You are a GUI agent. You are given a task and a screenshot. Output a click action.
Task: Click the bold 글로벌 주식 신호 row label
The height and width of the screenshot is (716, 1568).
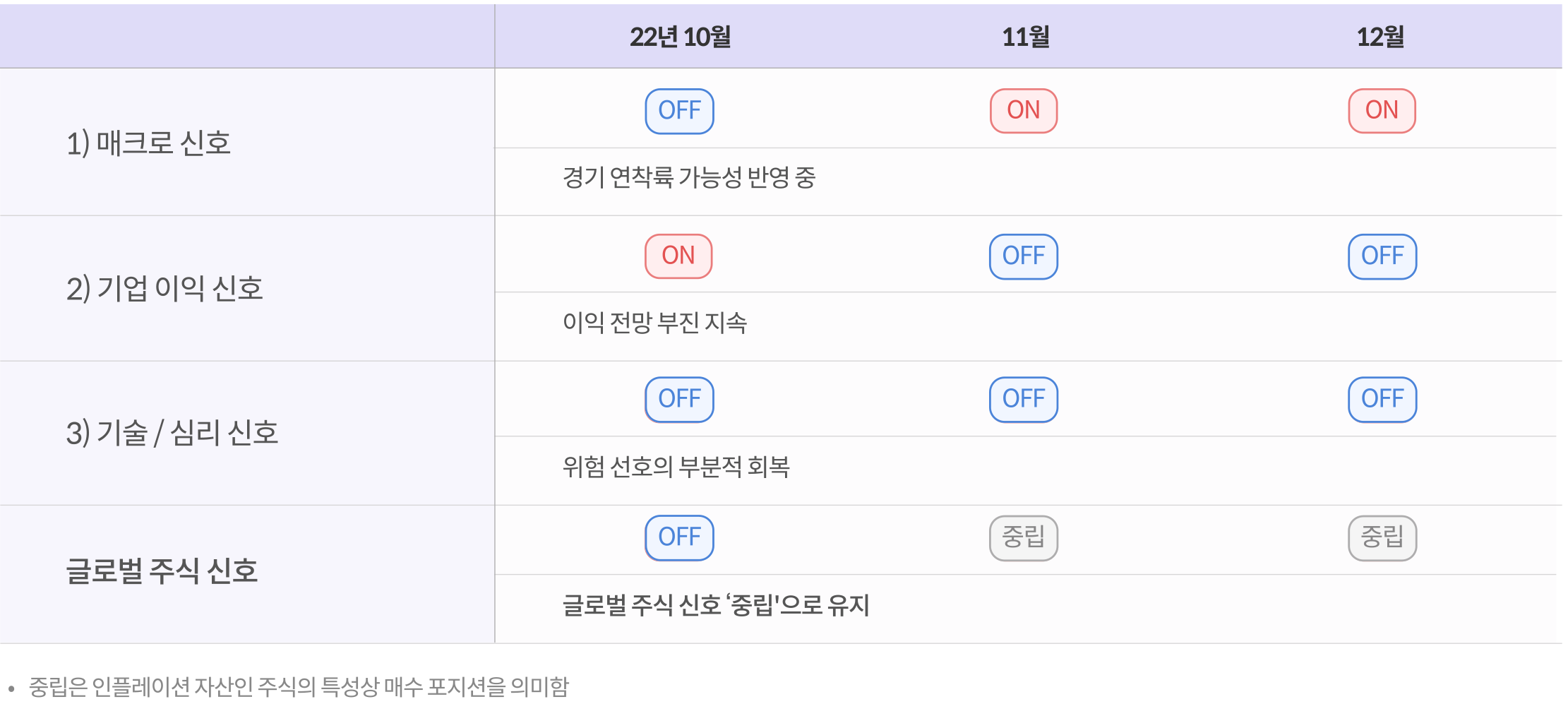[162, 571]
